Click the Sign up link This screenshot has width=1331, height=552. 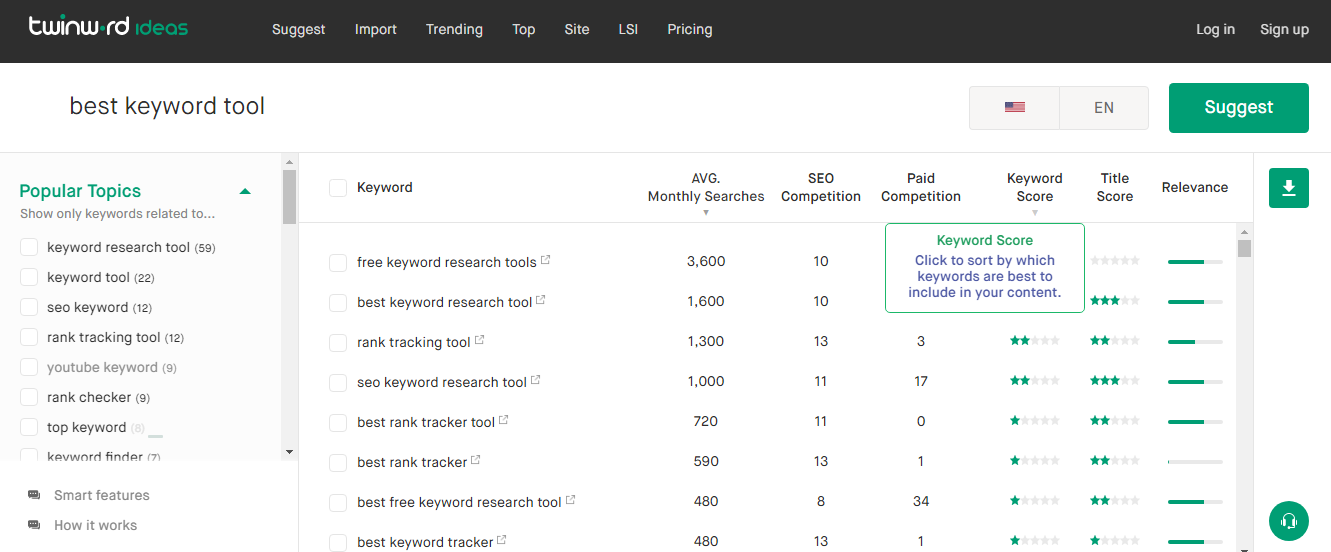point(1284,29)
